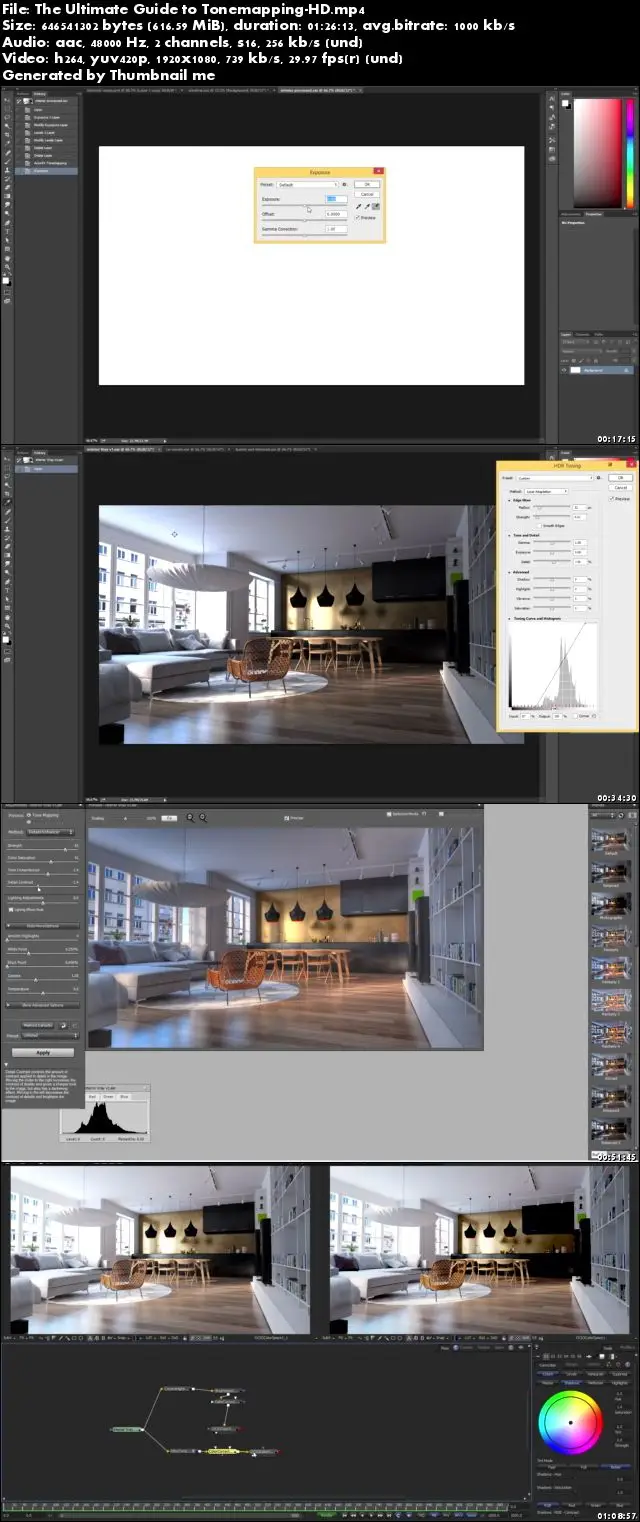Select the Brush tool in the Exposure-dialog Photoshop window
The image size is (640, 1522).
point(7,161)
